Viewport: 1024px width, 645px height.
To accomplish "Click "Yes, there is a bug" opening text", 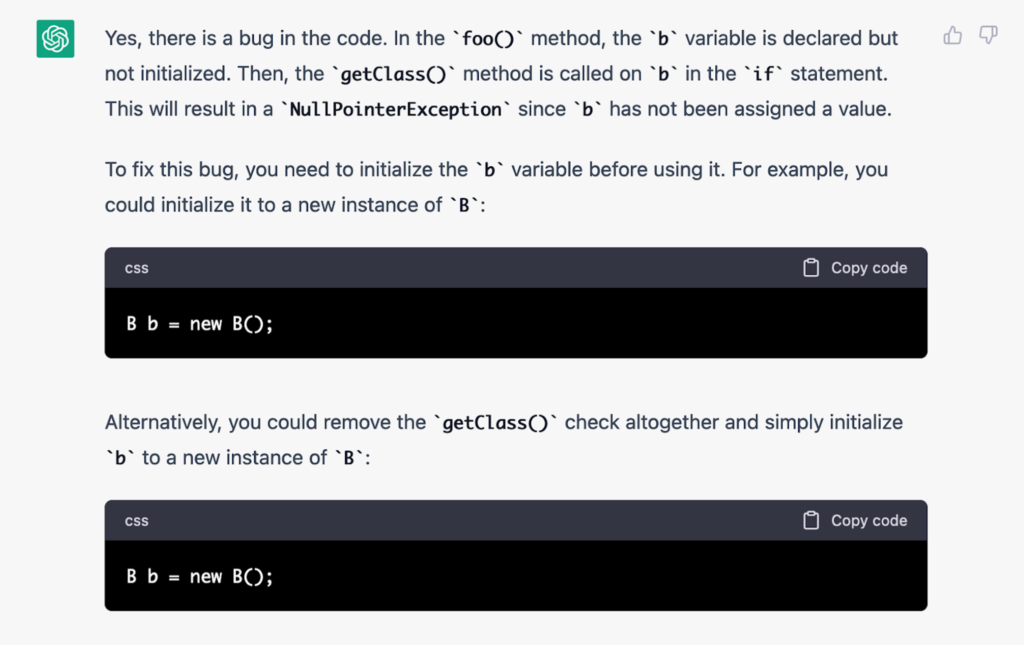I will pos(188,39).
